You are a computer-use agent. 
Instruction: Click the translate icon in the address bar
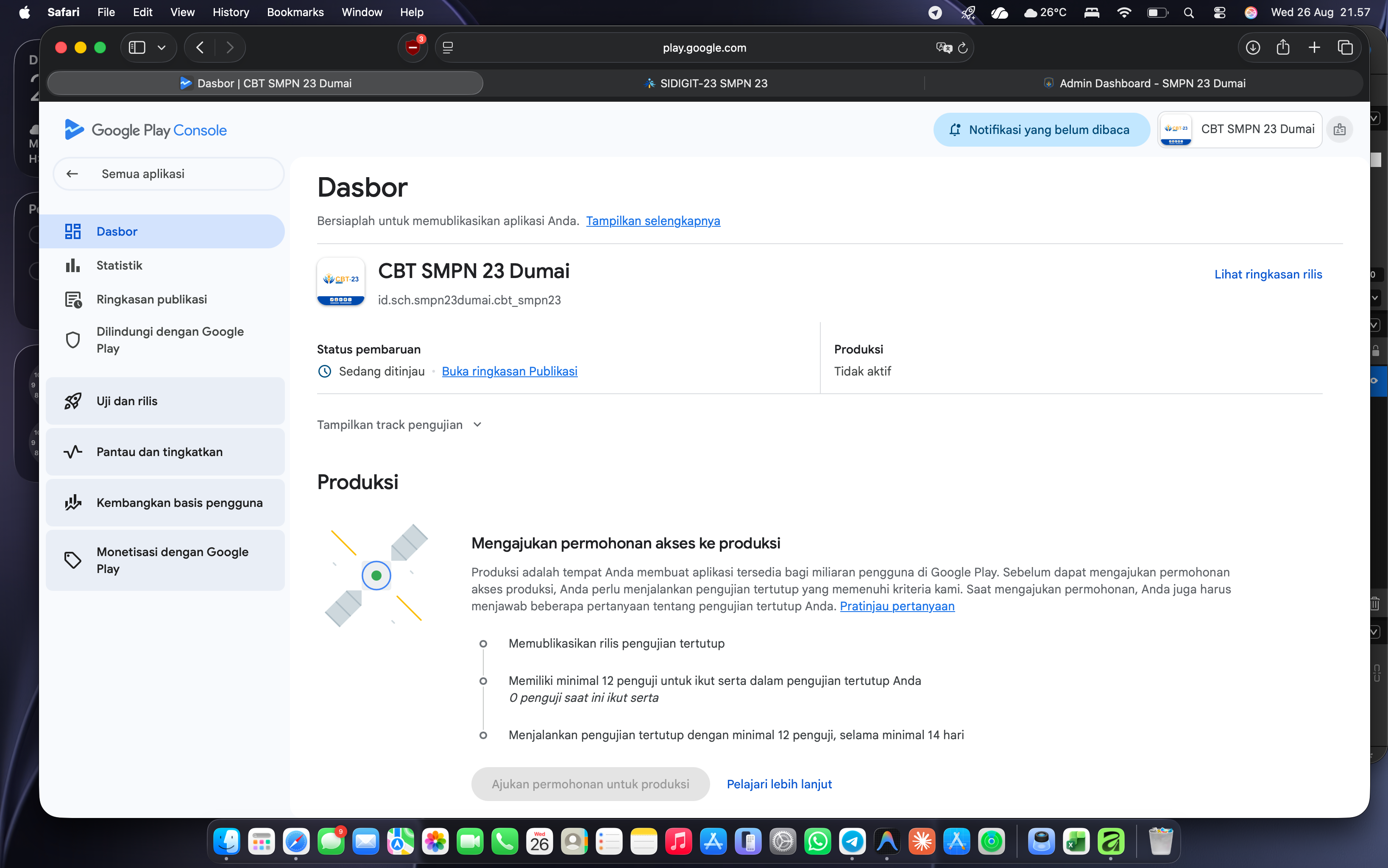tap(944, 47)
